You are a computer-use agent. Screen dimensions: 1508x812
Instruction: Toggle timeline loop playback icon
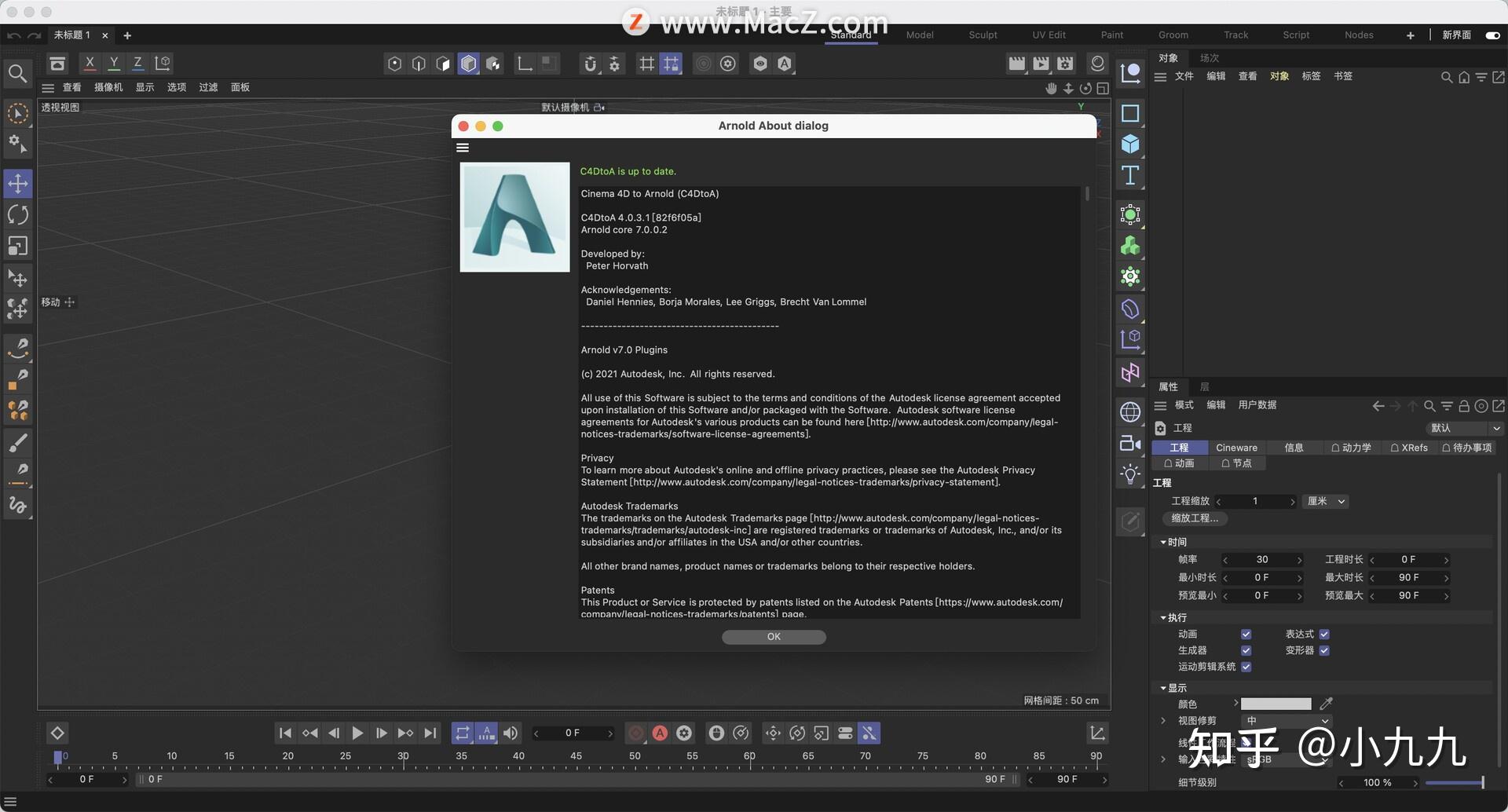click(x=463, y=733)
